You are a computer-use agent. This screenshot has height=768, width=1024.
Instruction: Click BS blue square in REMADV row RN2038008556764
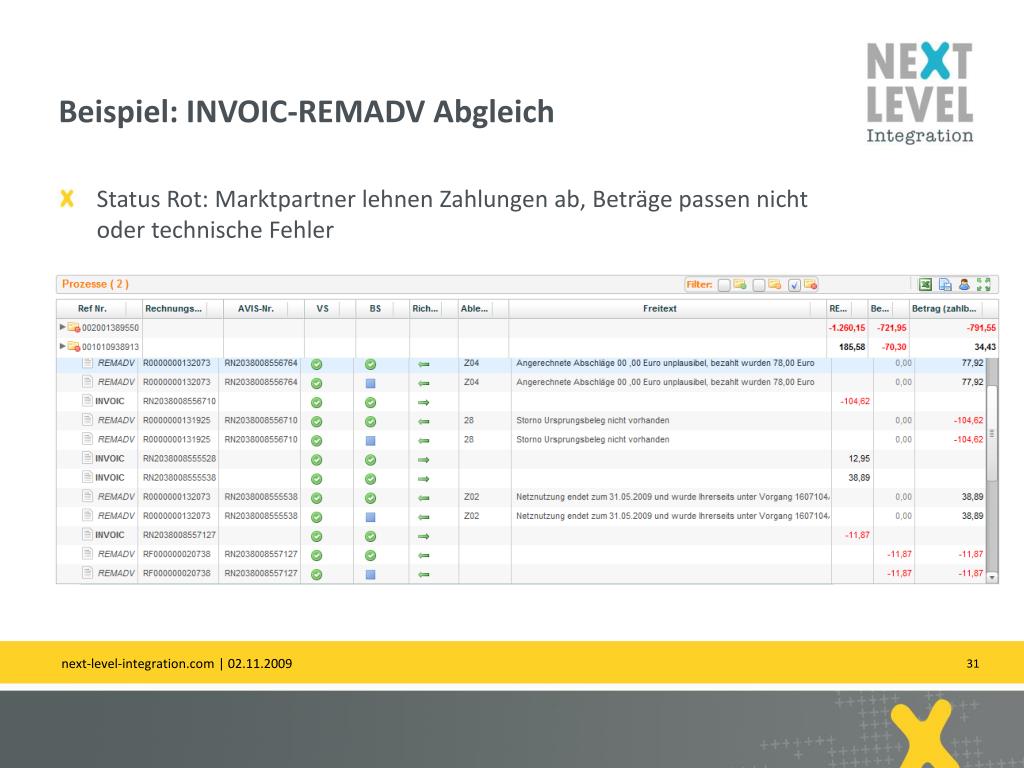pyautogui.click(x=370, y=383)
